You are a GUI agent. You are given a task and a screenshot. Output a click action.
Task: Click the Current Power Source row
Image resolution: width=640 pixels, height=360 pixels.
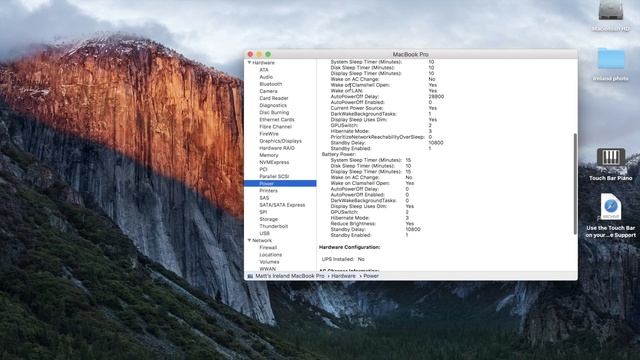coord(384,108)
